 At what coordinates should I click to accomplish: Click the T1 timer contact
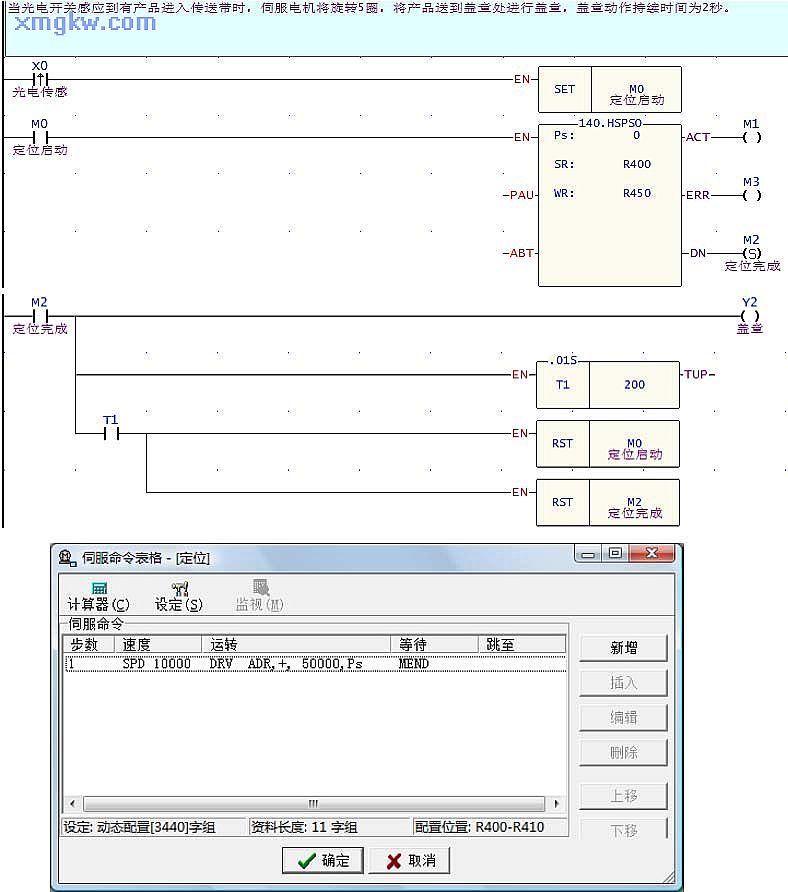(x=111, y=434)
